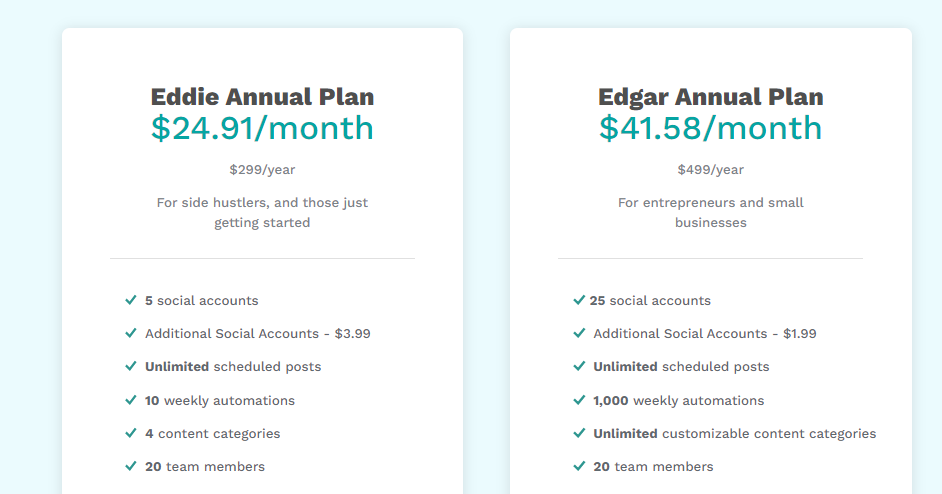Click the $41.58/month price
Viewport: 942px width, 494px height.
[711, 128]
